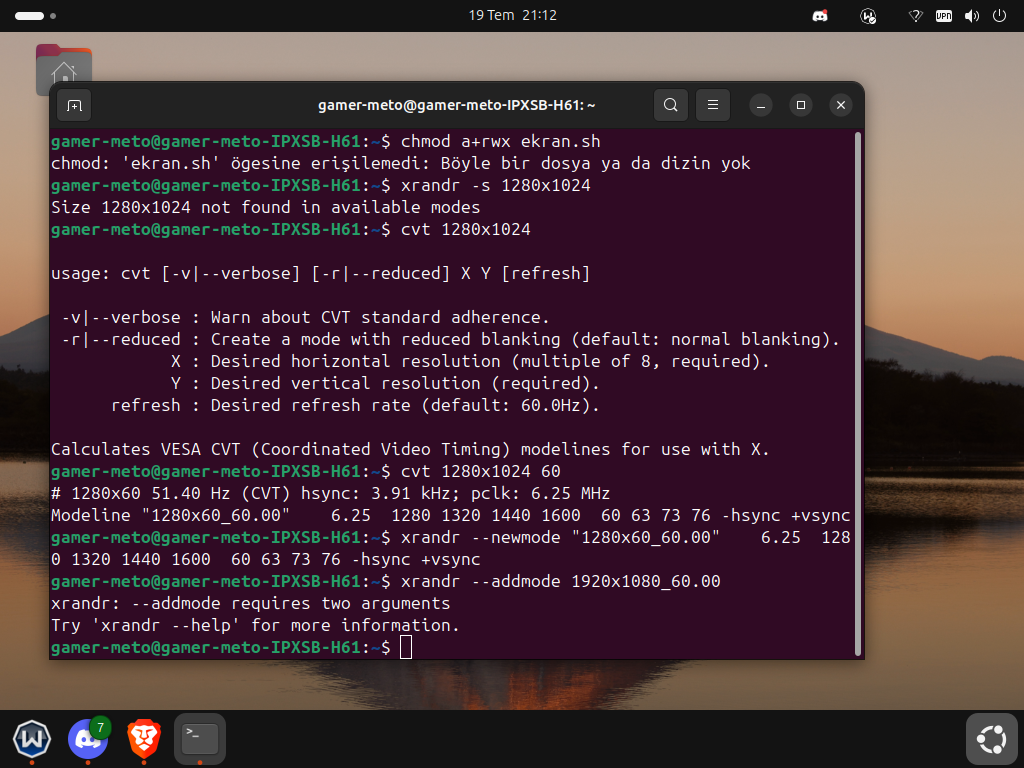
Task: Click the 'Desired vertical resolution' line
Action: point(385,383)
